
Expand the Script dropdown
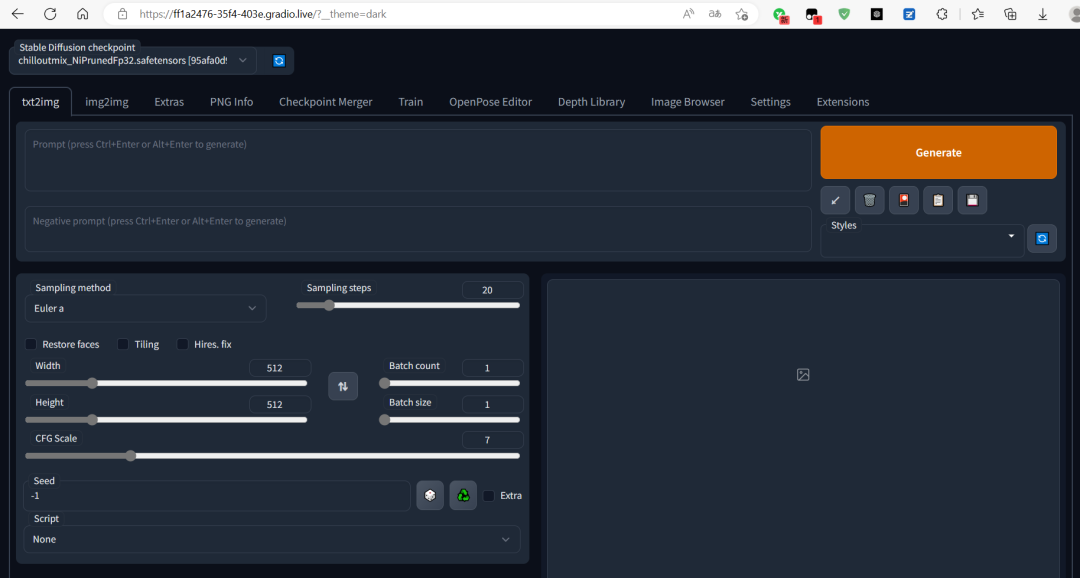[272, 539]
